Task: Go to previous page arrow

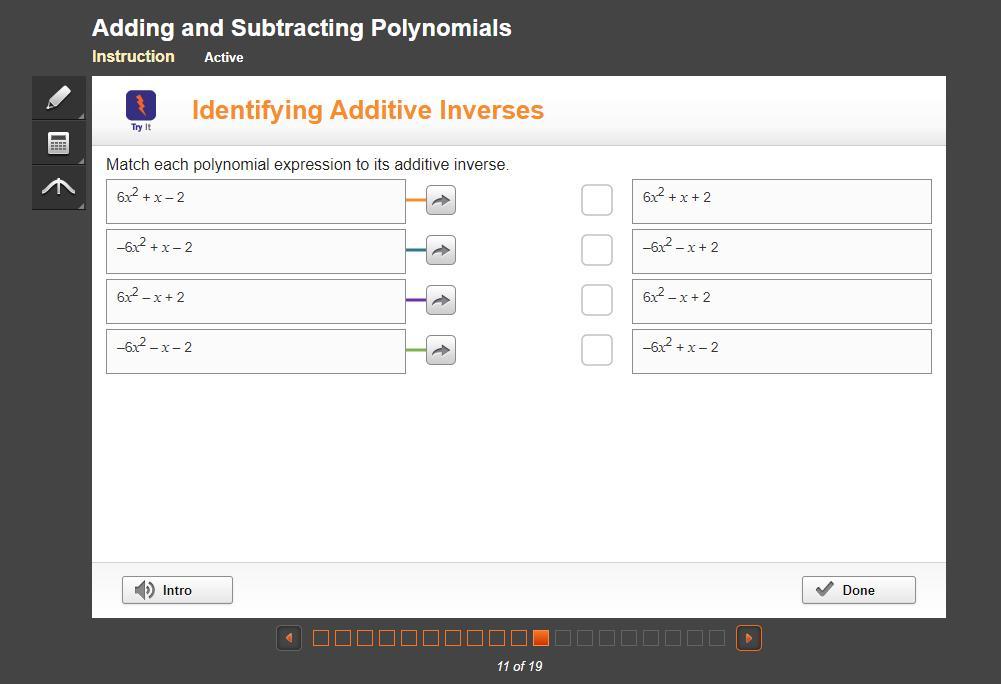Action: (289, 638)
